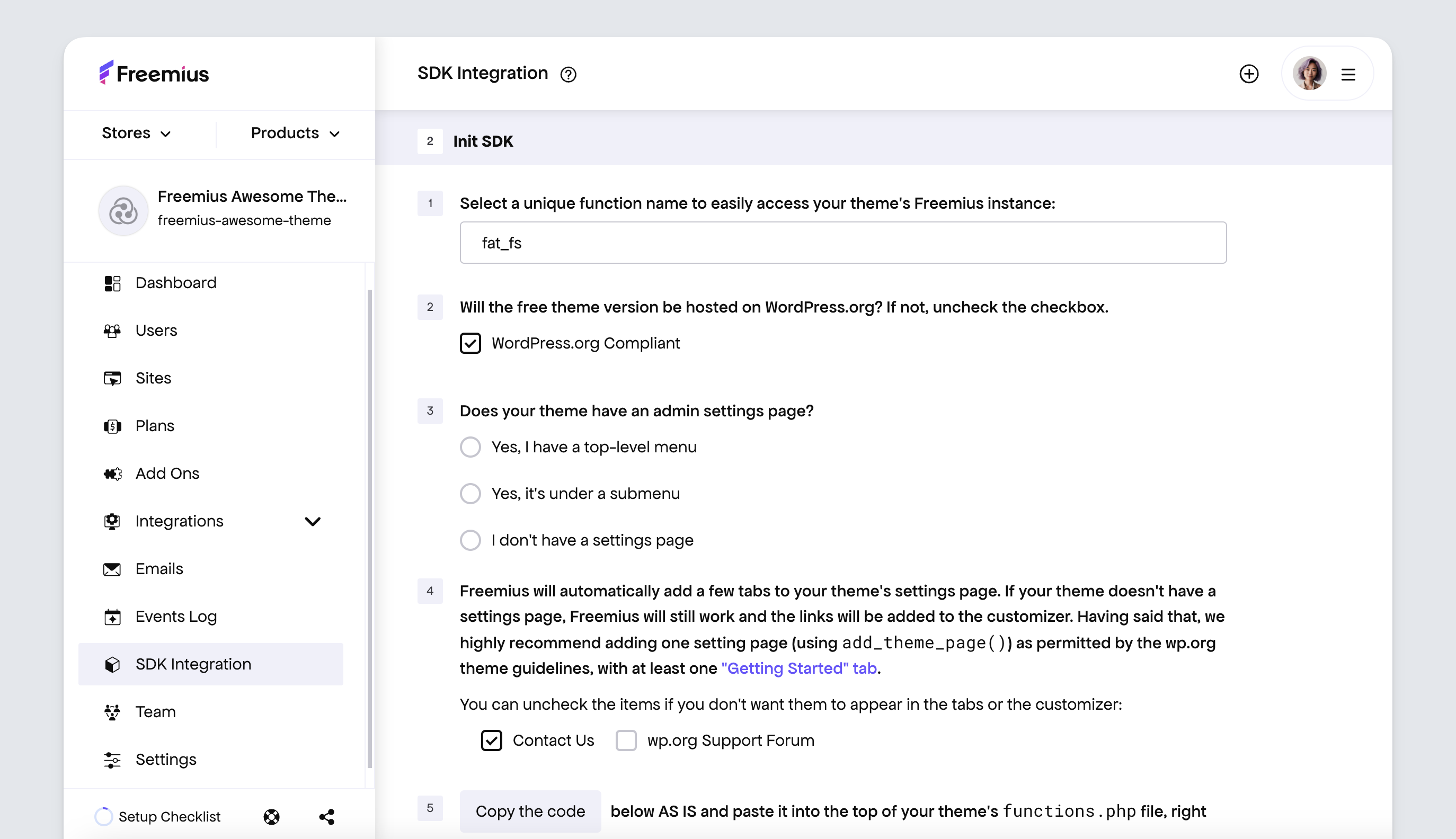Click the SDK Integration page title
Image resolution: width=1456 pixels, height=839 pixels.
(x=483, y=73)
